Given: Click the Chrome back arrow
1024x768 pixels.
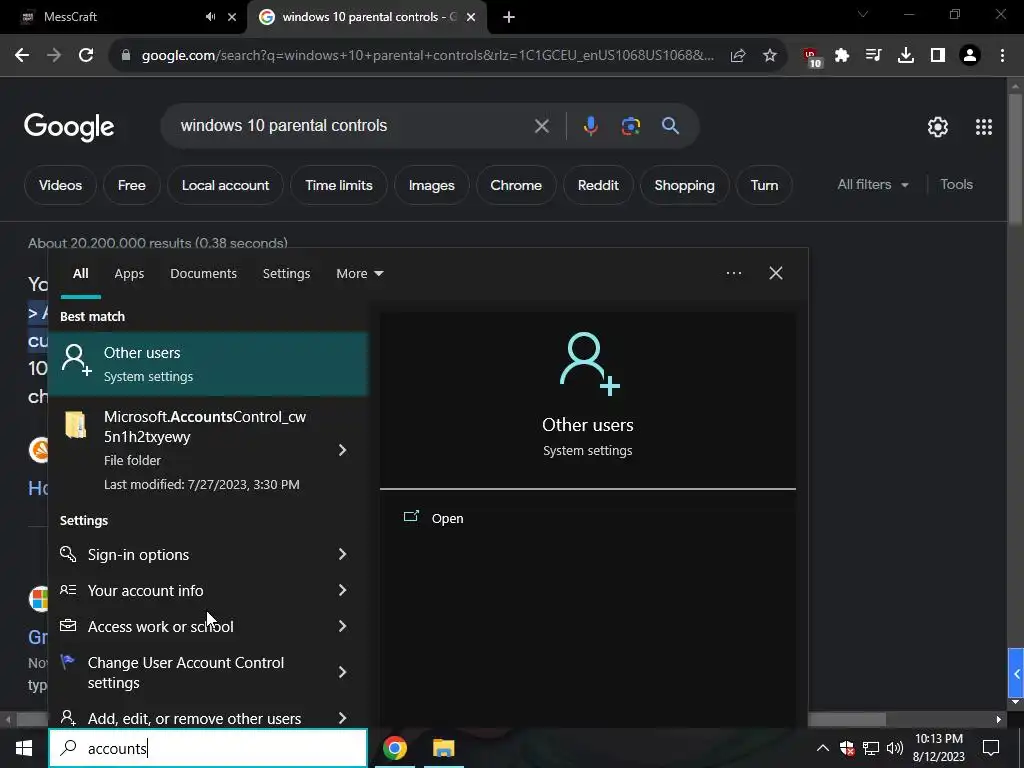Looking at the screenshot, I should pos(22,56).
